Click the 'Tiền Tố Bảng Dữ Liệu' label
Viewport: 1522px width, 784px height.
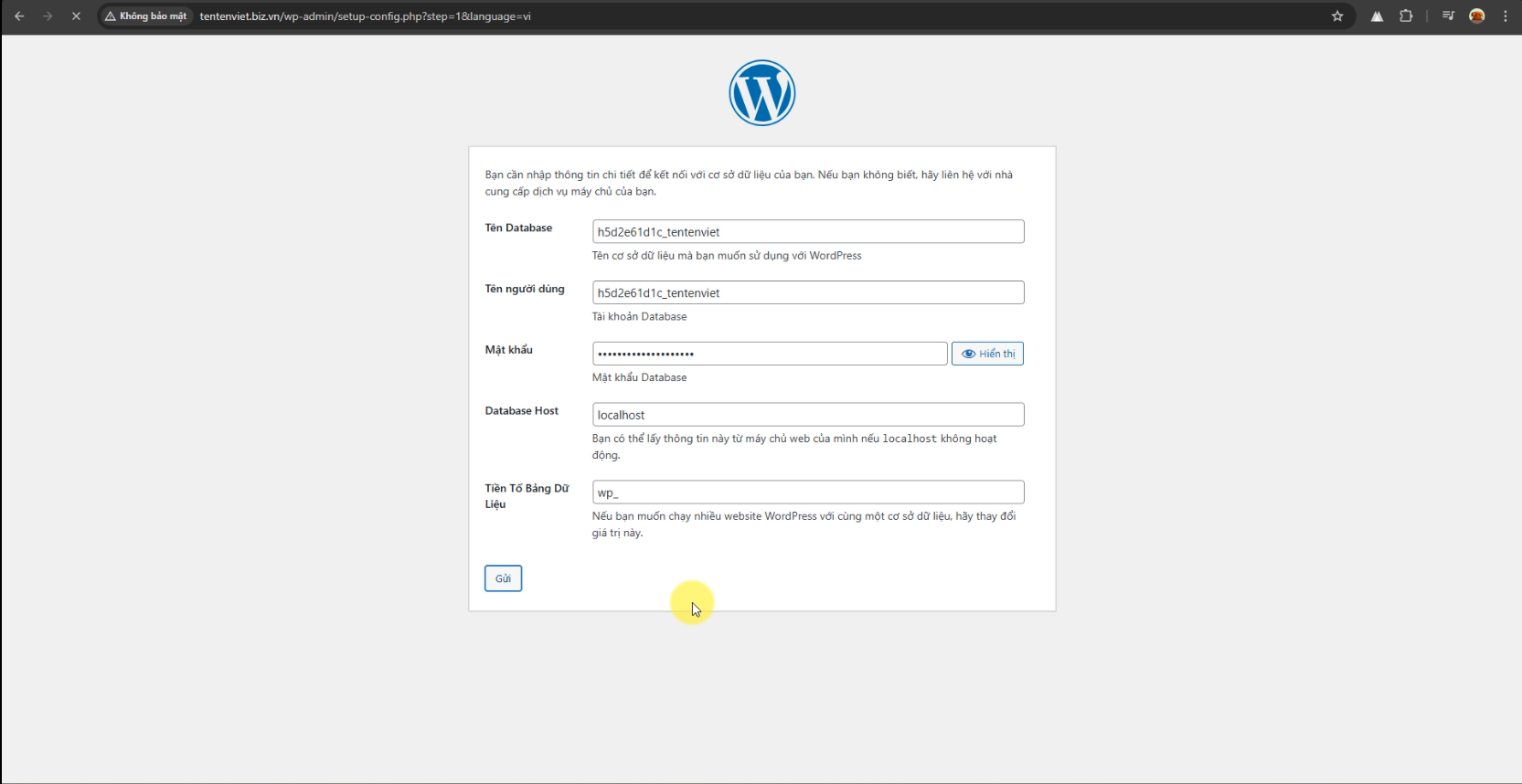(527, 496)
